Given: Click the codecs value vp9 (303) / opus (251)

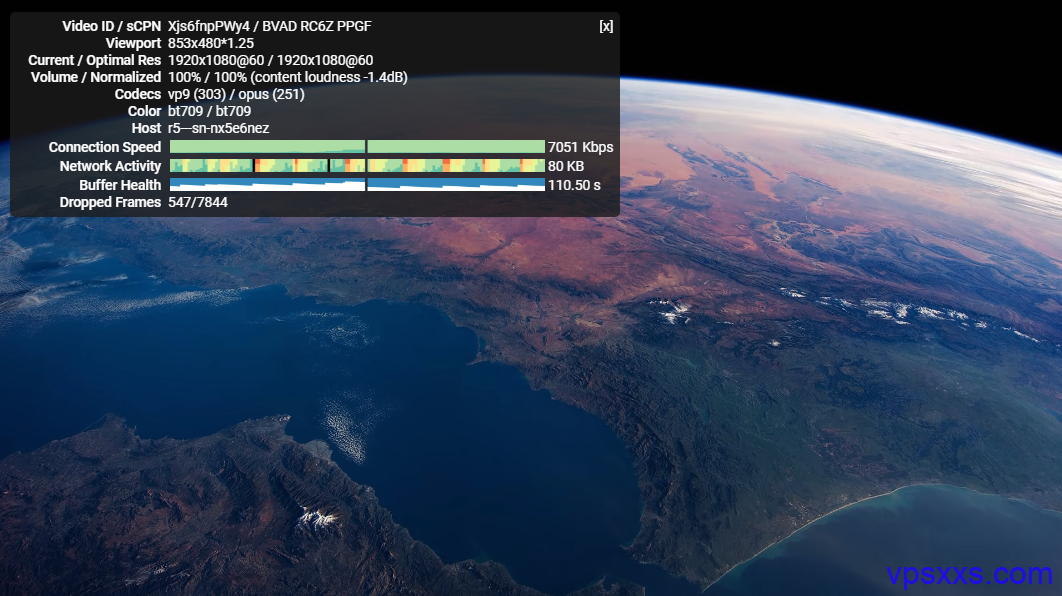Looking at the screenshot, I should [236, 94].
